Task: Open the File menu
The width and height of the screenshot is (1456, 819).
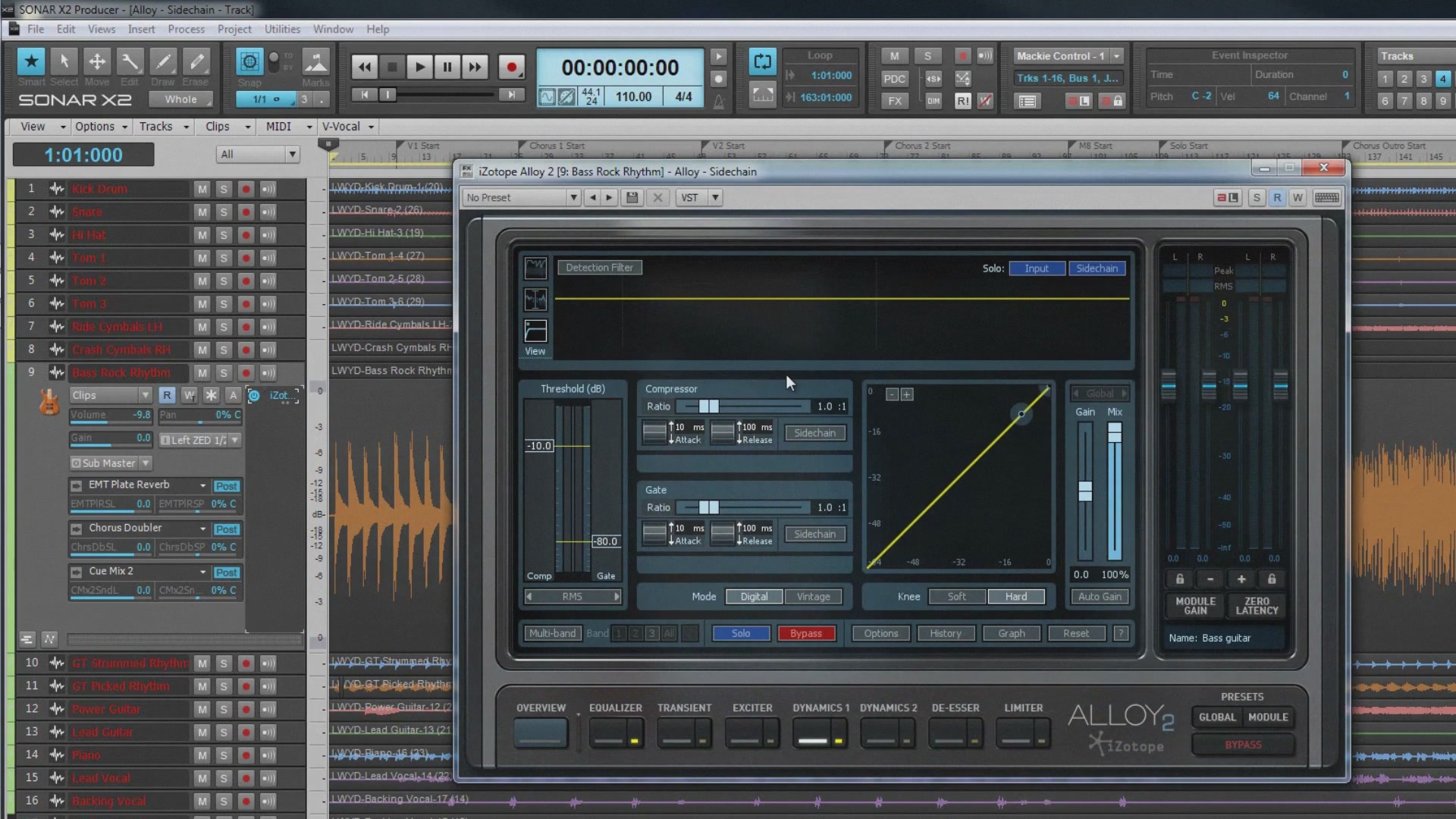Action: pos(36,30)
